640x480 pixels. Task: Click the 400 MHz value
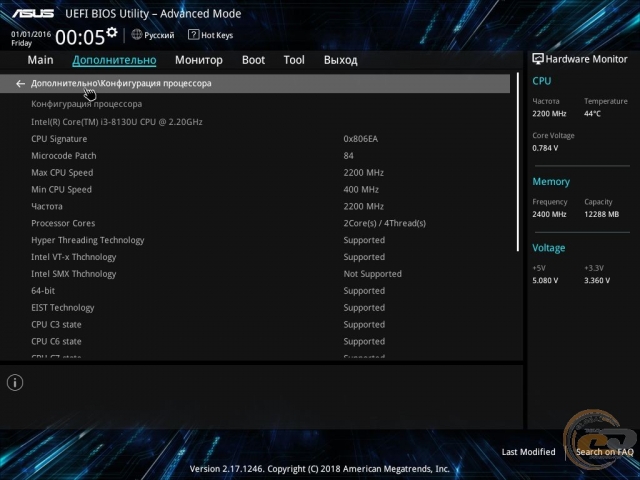pyautogui.click(x=361, y=189)
